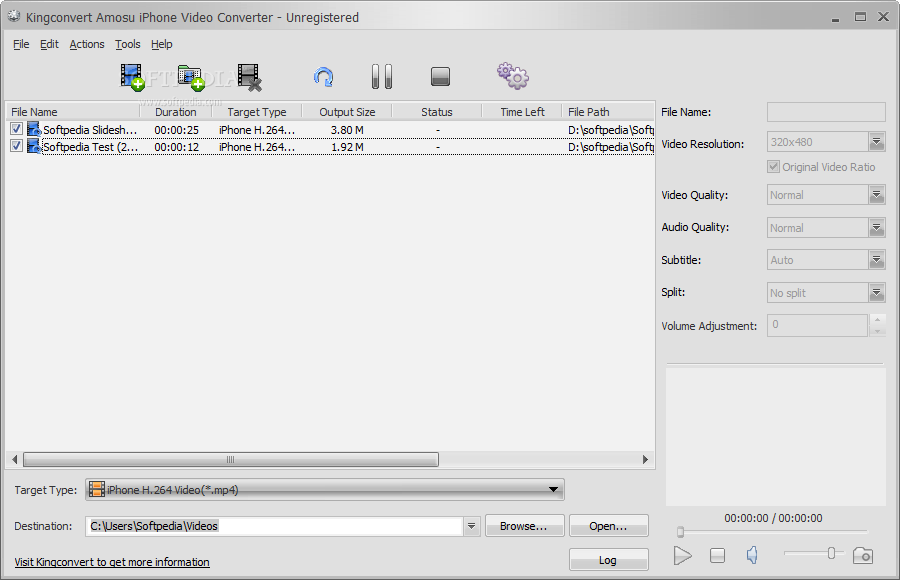900x580 pixels.
Task: Click the Remove Video toolbar icon
Action: pos(250,77)
